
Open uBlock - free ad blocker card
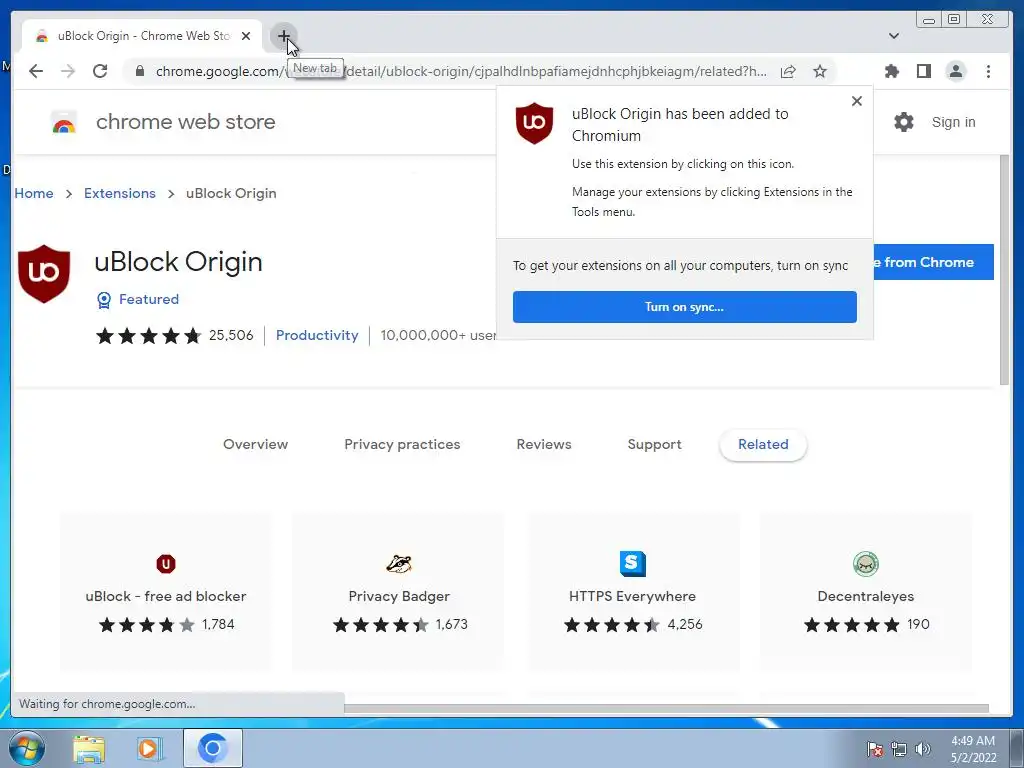(x=166, y=592)
